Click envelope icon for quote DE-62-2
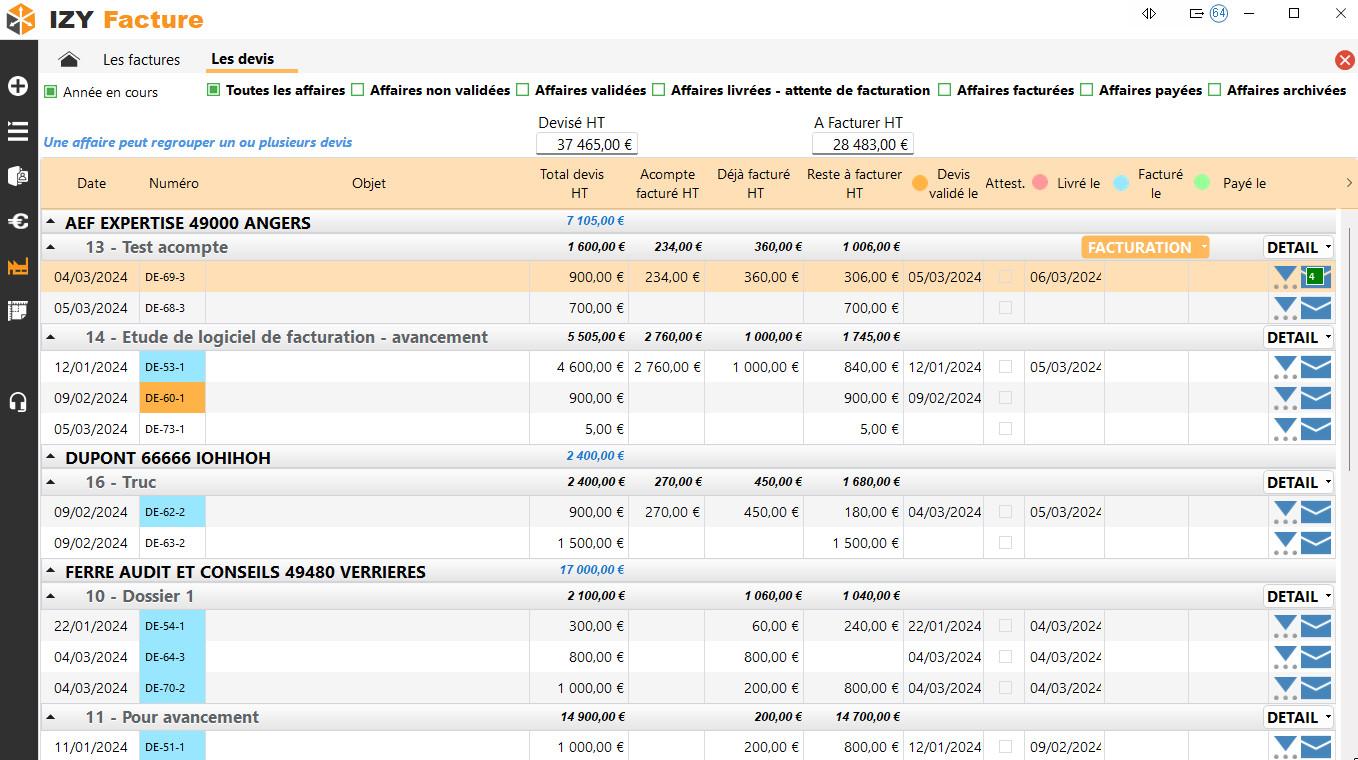The height and width of the screenshot is (760, 1358). 1316,512
